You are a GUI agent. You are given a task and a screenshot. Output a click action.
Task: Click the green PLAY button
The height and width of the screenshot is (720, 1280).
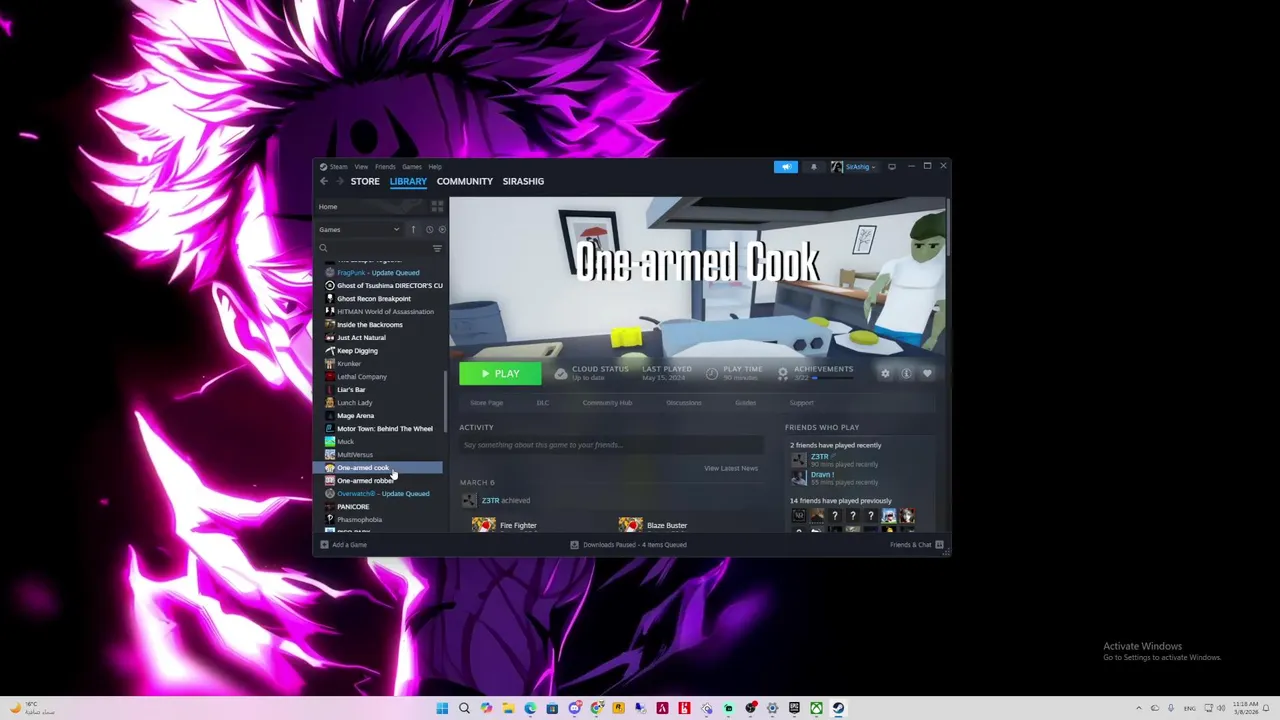500,373
